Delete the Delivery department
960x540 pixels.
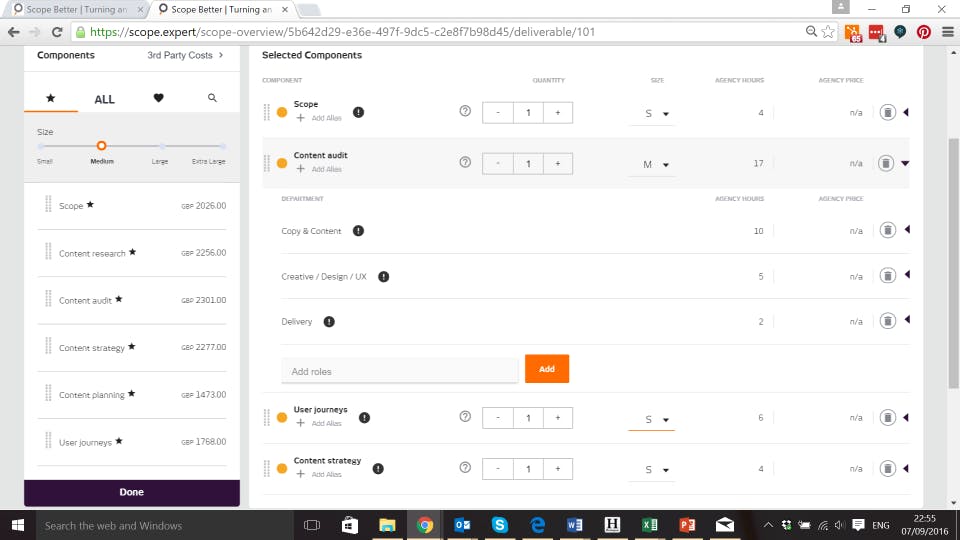pyautogui.click(x=887, y=321)
